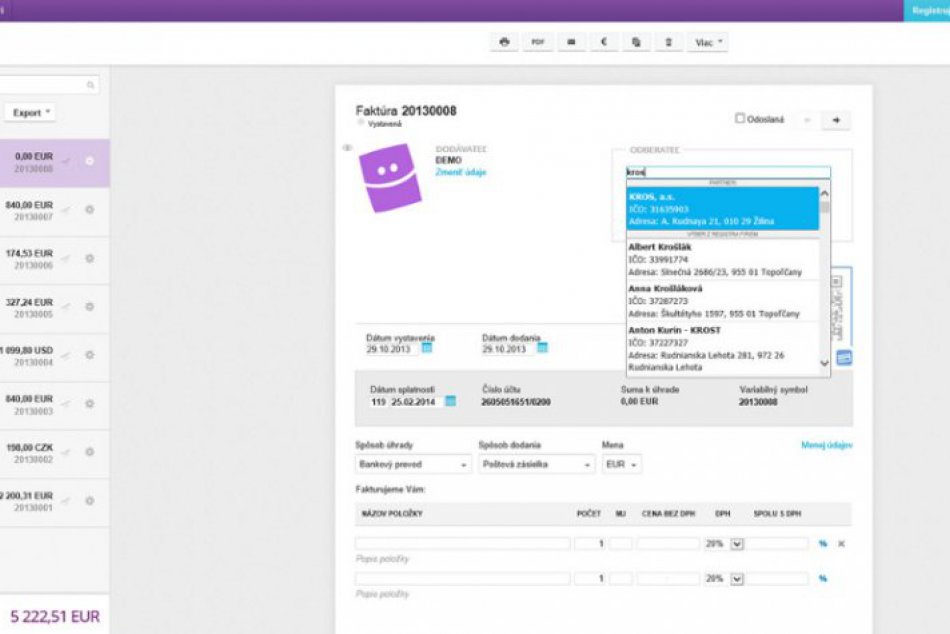Open calendar for Dátum vystavenia
Viewport: 950px width, 634px height.
pos(427,349)
